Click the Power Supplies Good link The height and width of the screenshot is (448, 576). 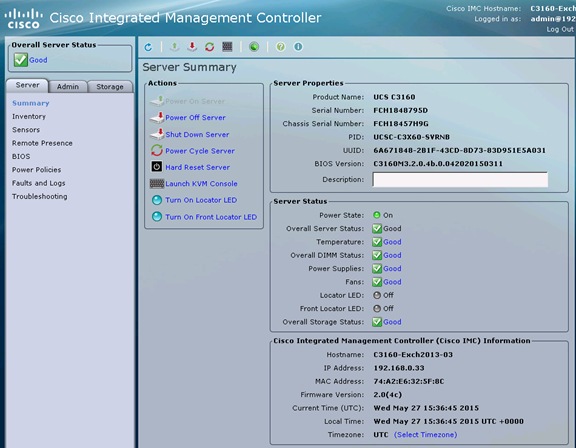392,268
